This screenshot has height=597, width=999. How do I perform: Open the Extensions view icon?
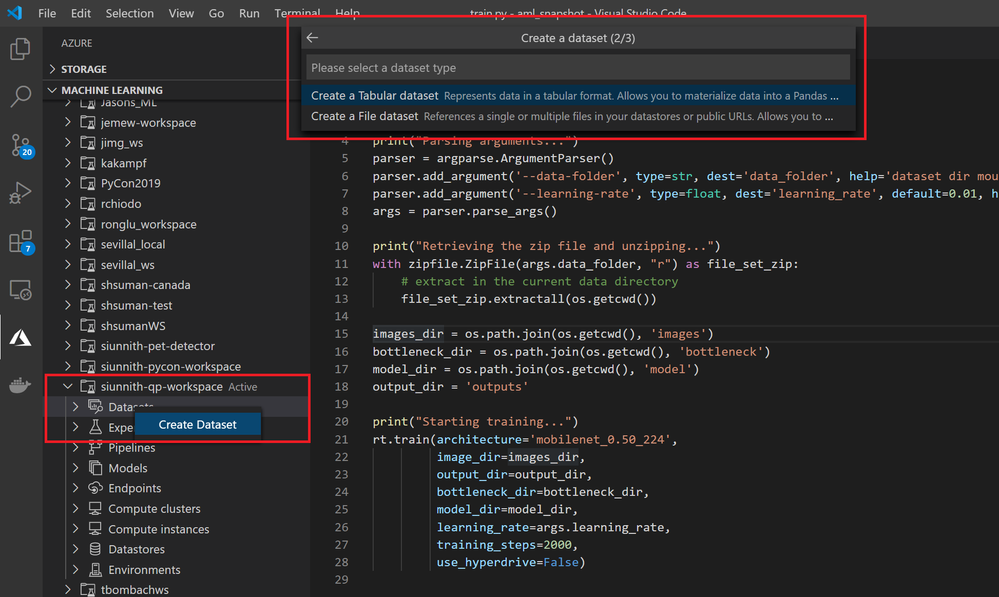coord(20,242)
